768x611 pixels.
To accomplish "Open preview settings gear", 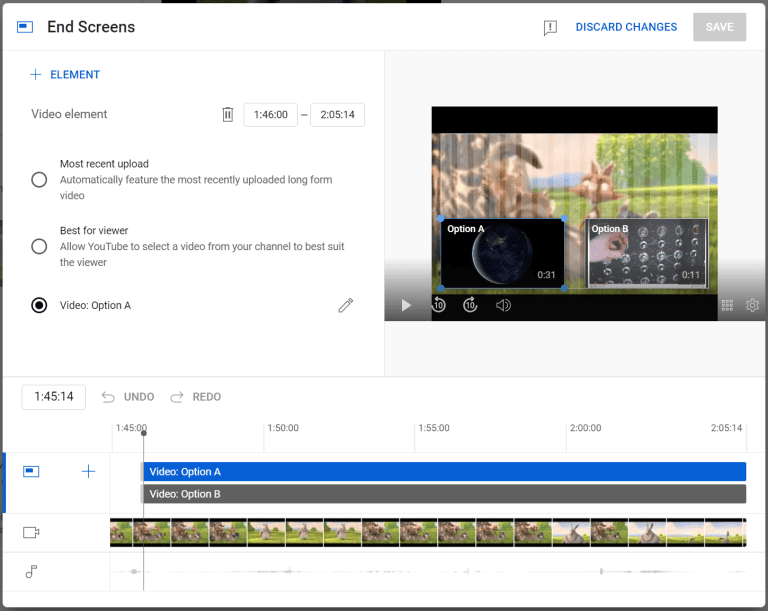I will [x=752, y=305].
